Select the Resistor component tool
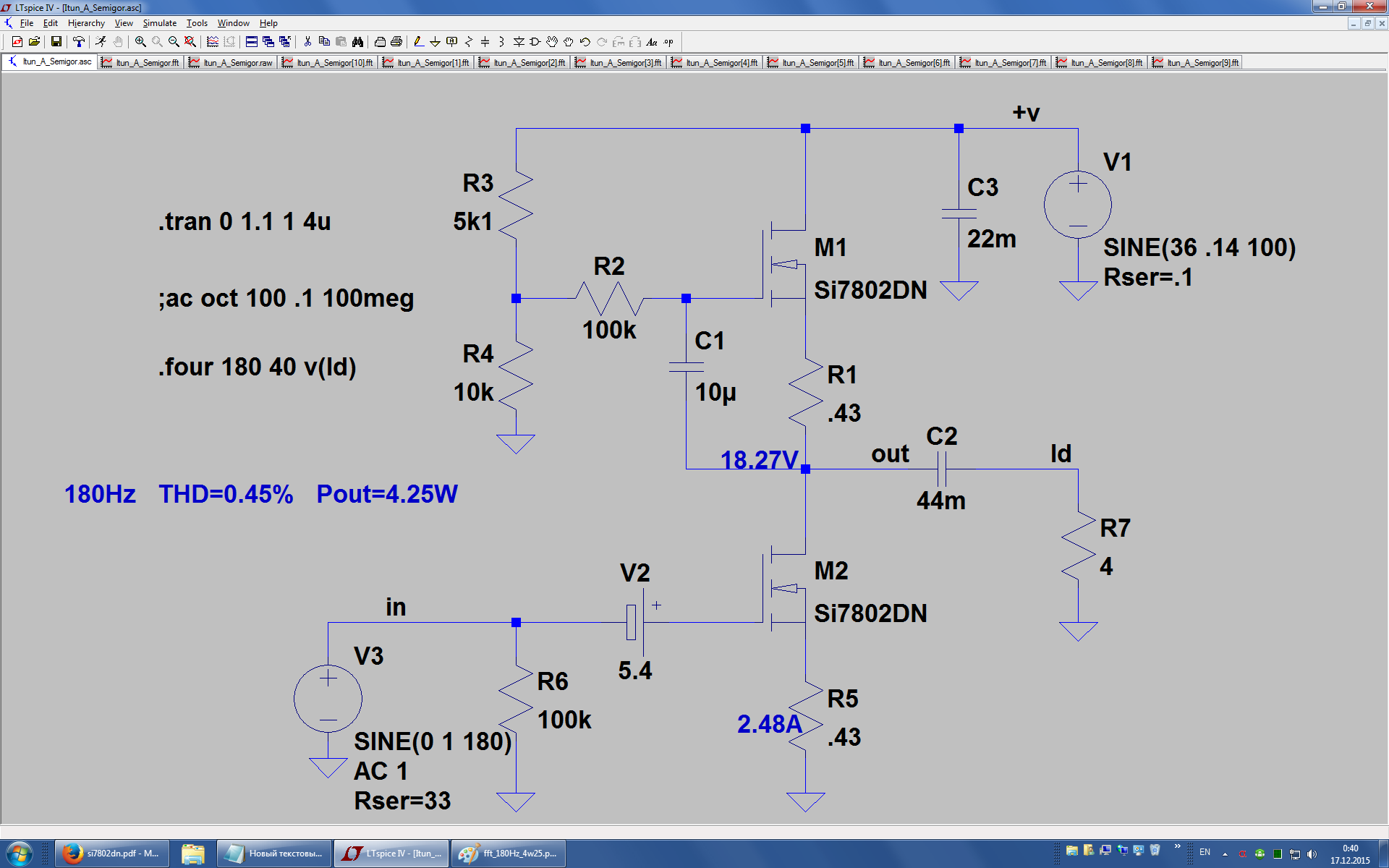 (469, 42)
